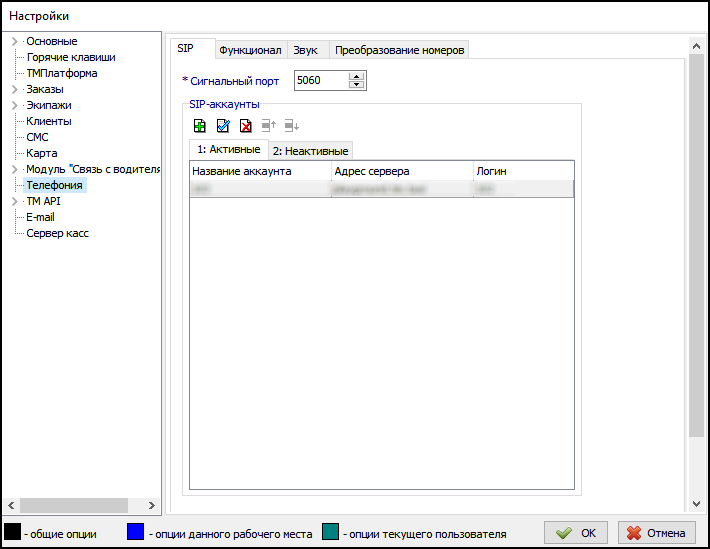Select the 2: Неактивные accounts tab

pos(311,151)
